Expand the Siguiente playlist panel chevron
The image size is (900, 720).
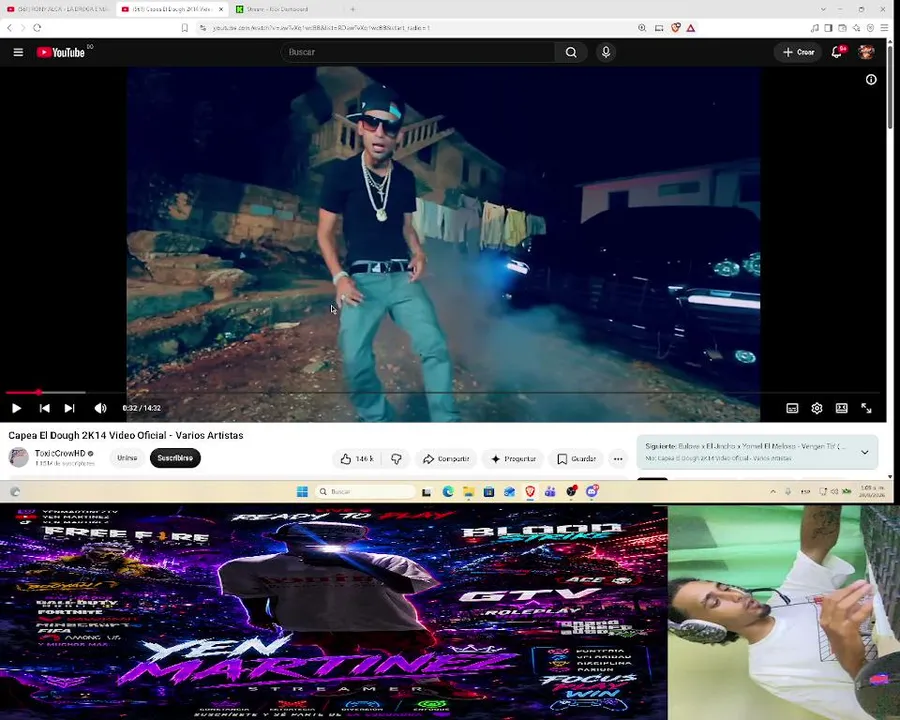865,452
